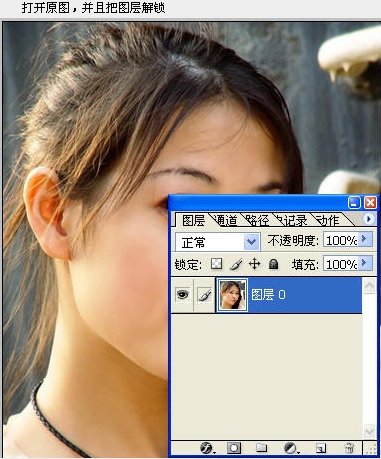The height and width of the screenshot is (459, 381).
Task: Open the 填充 slider arrow
Action: point(365,264)
